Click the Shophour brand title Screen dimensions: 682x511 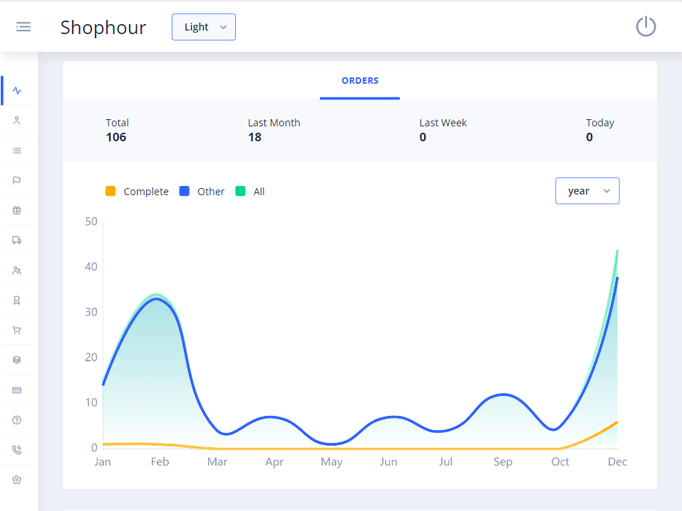(x=103, y=28)
